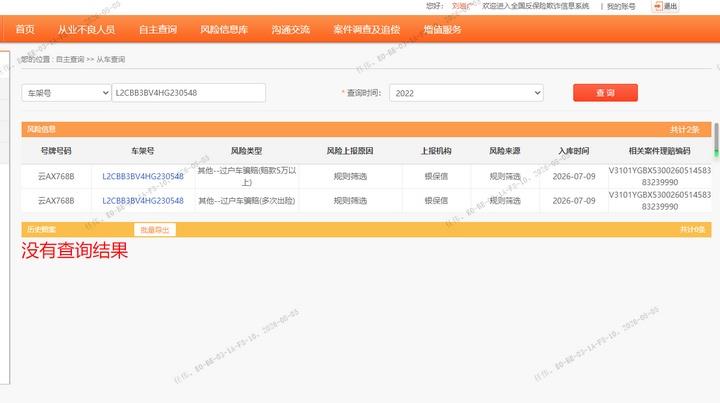Click 2026-07-09 date in 多次出险 row

point(574,201)
